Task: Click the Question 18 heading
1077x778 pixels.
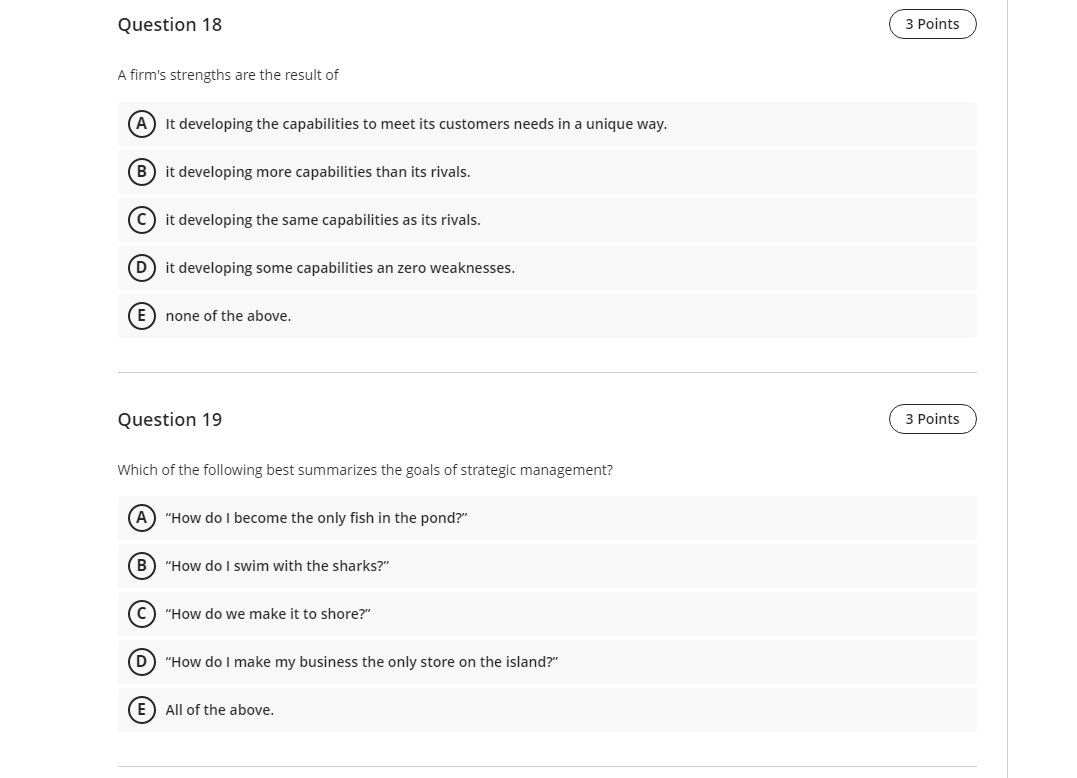Action: click(170, 25)
